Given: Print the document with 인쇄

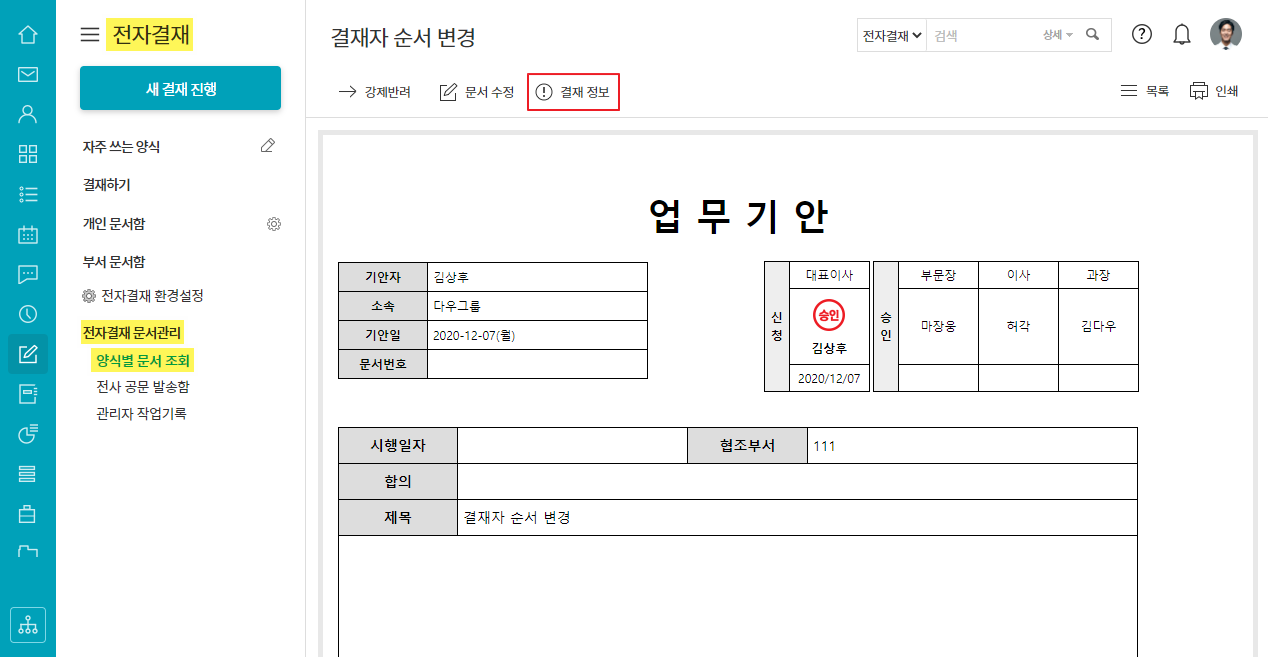Looking at the screenshot, I should pos(1214,91).
